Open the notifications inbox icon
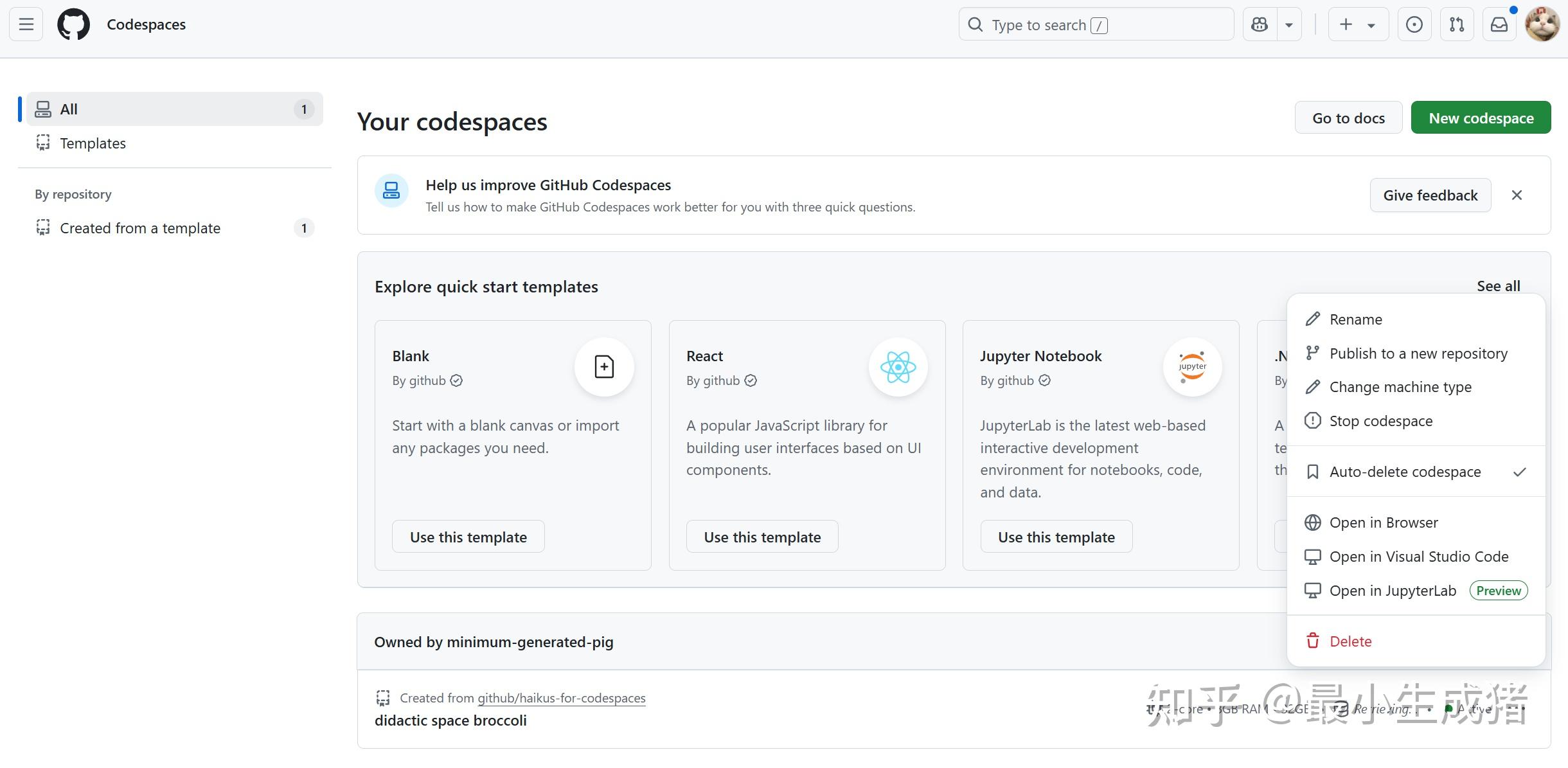This screenshot has width=1568, height=768. [1498, 24]
